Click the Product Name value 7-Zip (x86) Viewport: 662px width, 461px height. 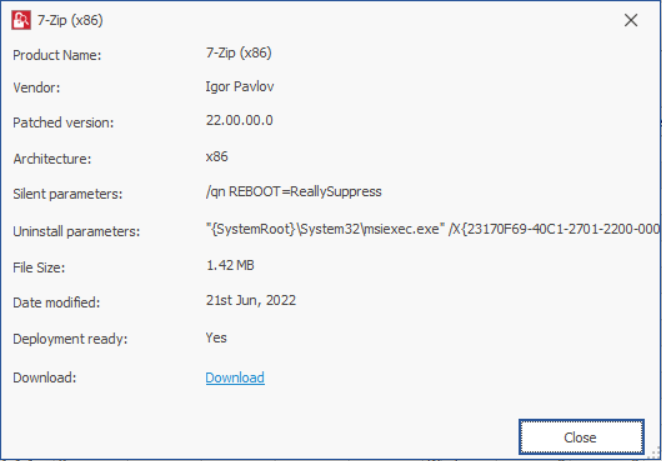(x=239, y=53)
